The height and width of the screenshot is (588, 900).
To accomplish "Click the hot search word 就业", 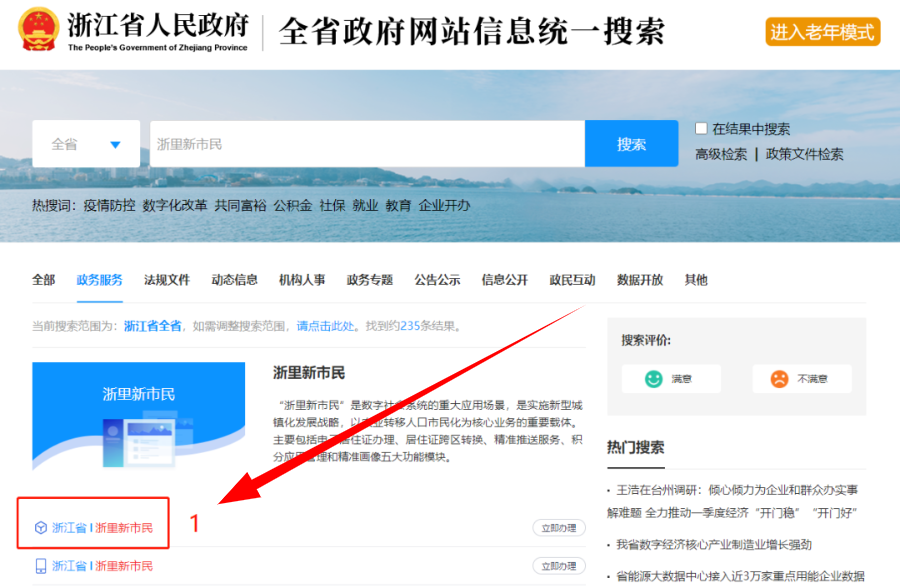I will click(366, 206).
